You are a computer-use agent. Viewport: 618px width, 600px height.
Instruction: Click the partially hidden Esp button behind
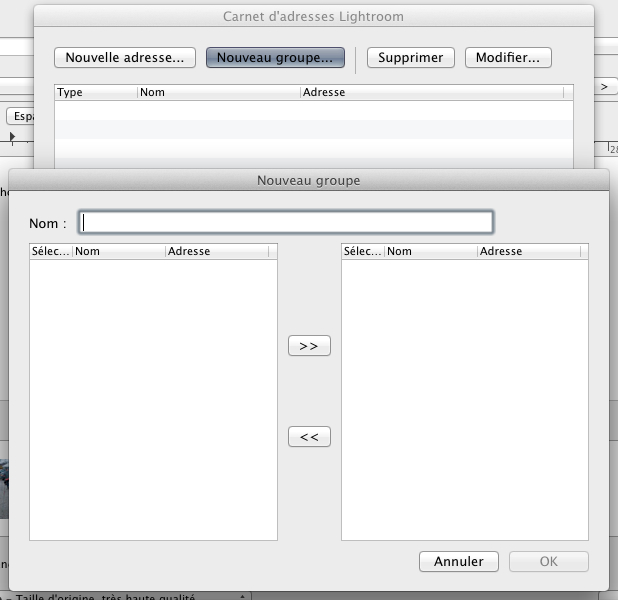[20, 116]
